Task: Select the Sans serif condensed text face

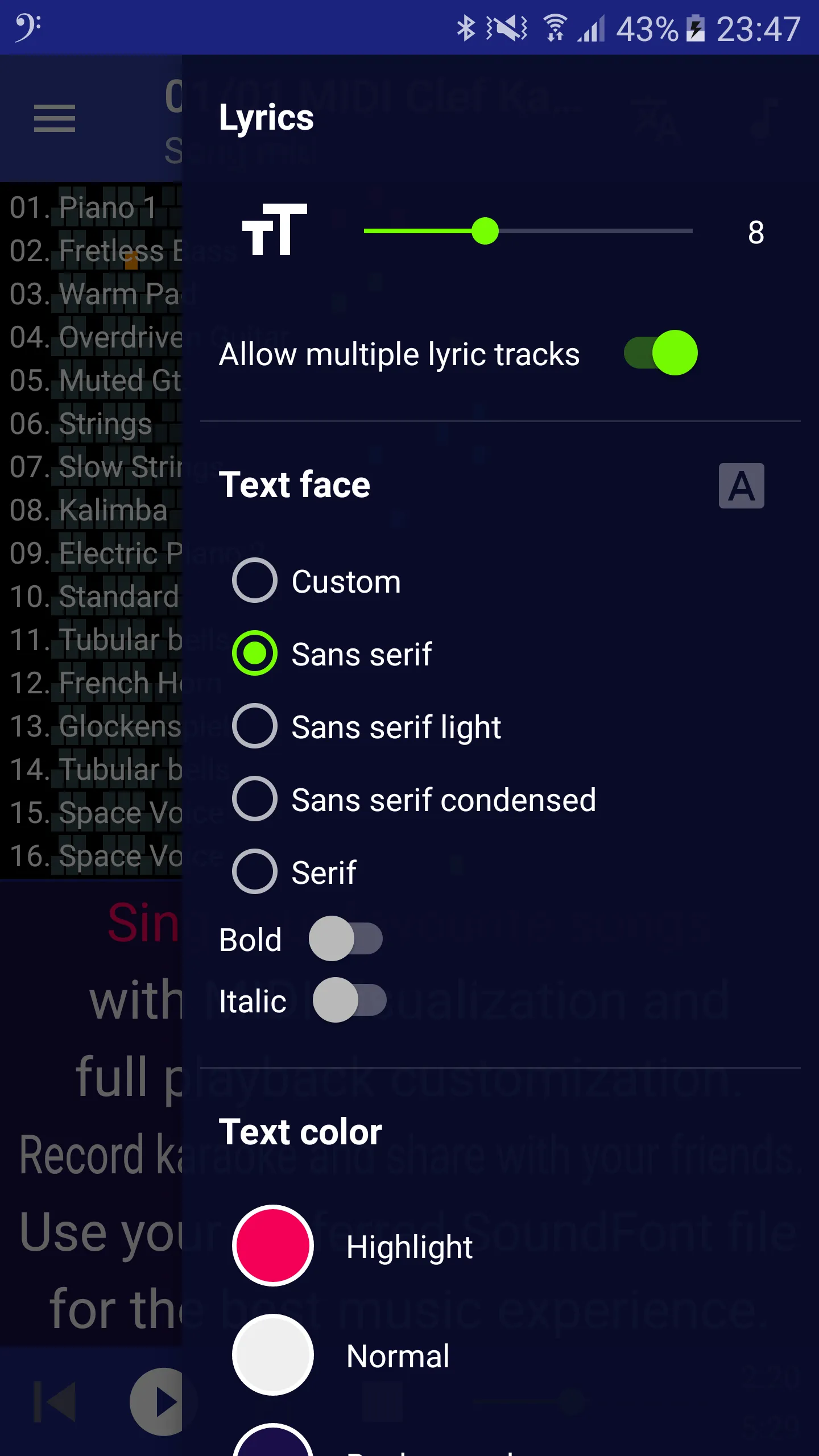Action: 254,800
